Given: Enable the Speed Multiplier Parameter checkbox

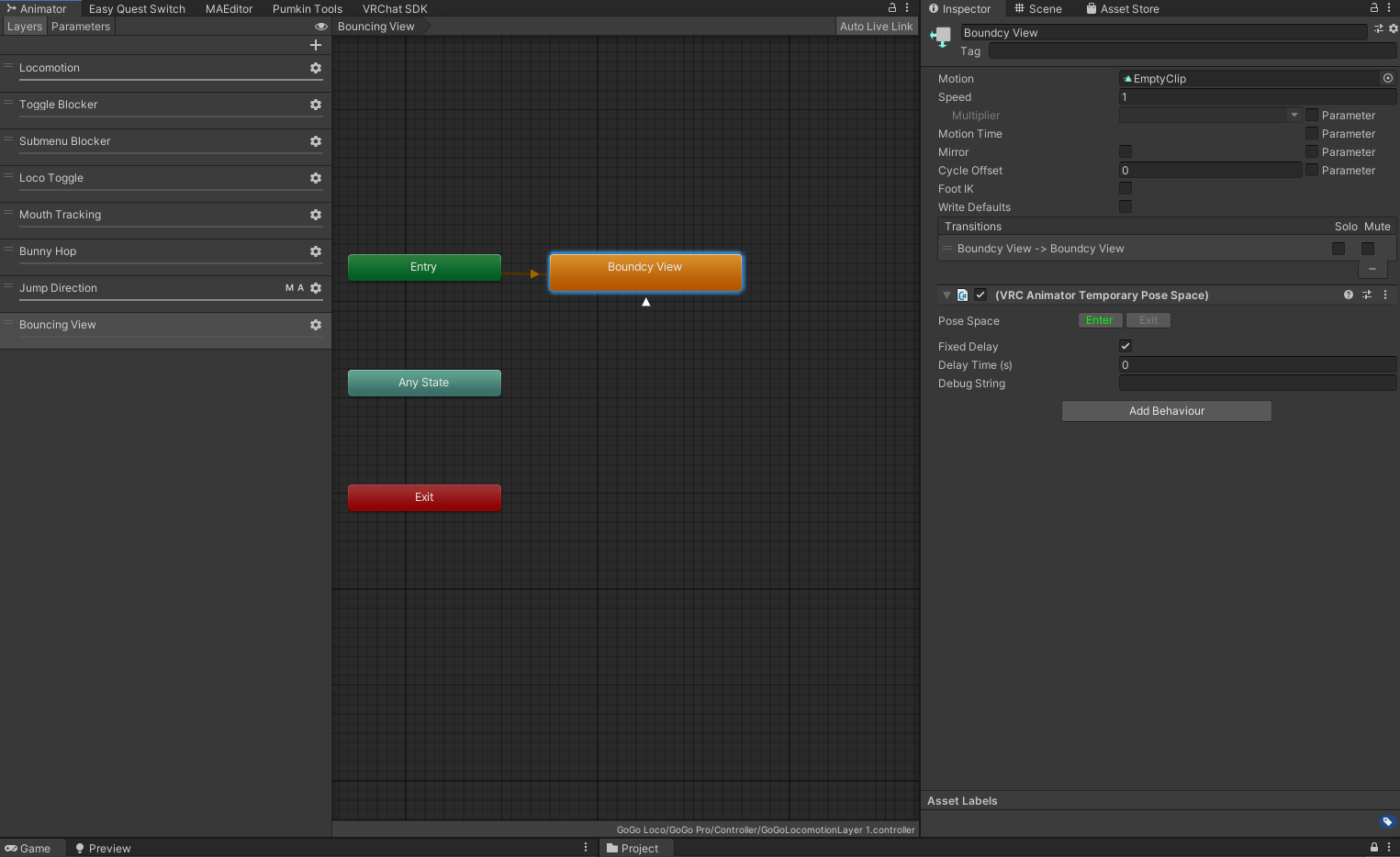Looking at the screenshot, I should click(x=1312, y=115).
